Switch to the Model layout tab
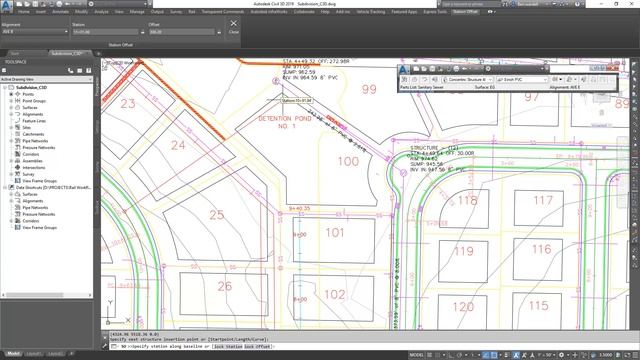Image resolution: width=640 pixels, height=360 pixels. 13,354
